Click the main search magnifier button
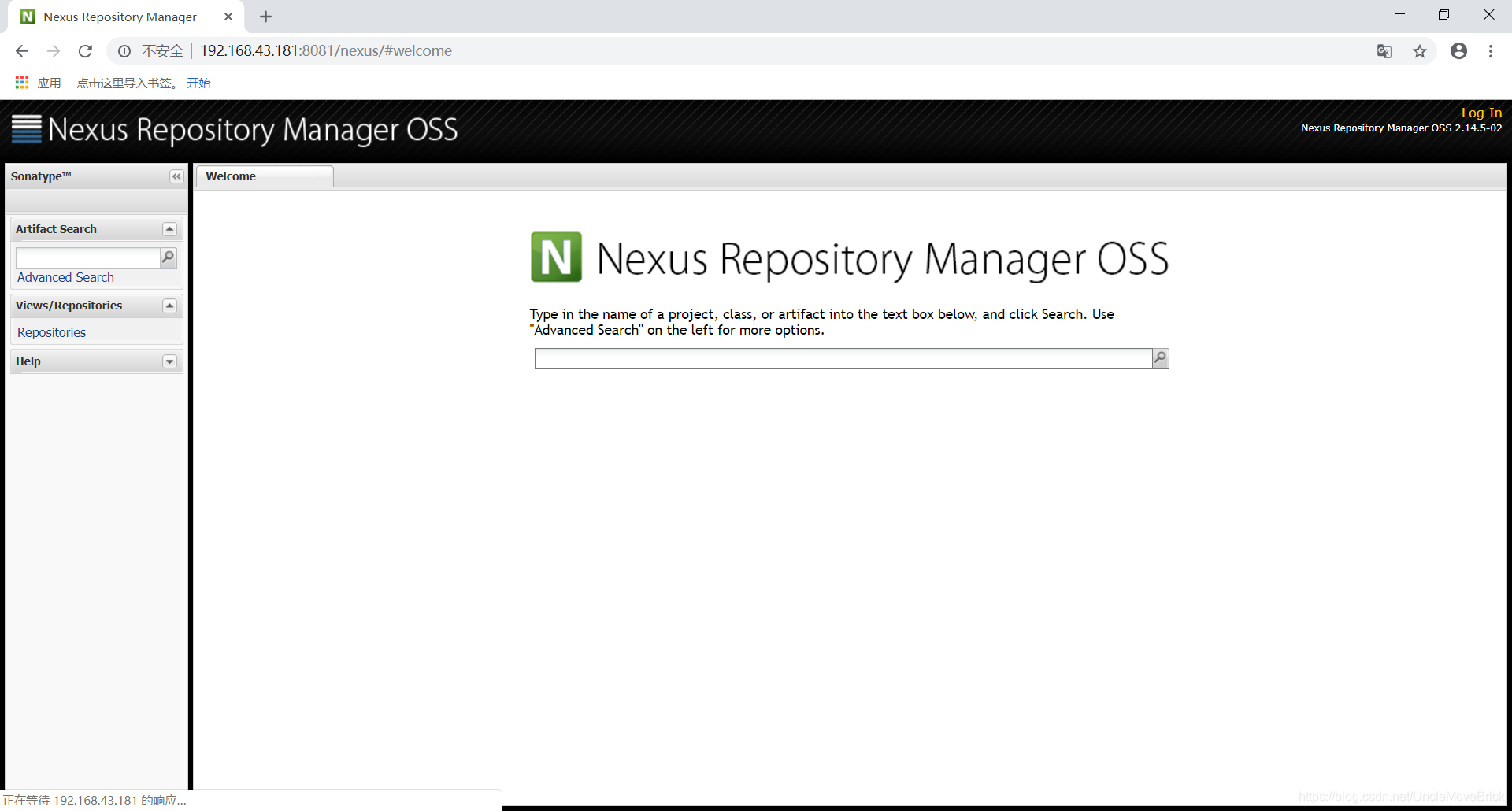This screenshot has height=811, width=1512. pos(1160,359)
